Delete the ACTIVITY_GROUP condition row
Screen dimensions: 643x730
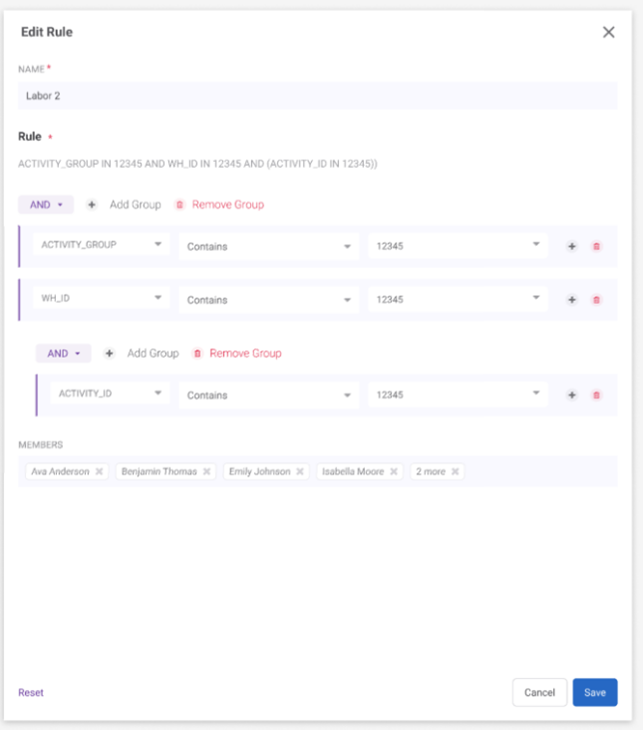(x=597, y=246)
